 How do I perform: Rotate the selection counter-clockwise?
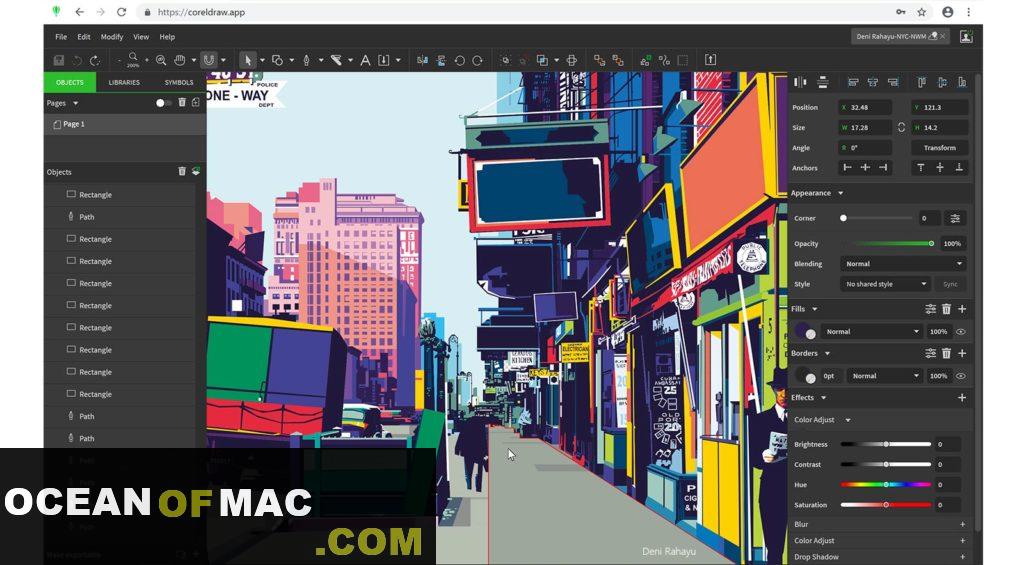(459, 60)
